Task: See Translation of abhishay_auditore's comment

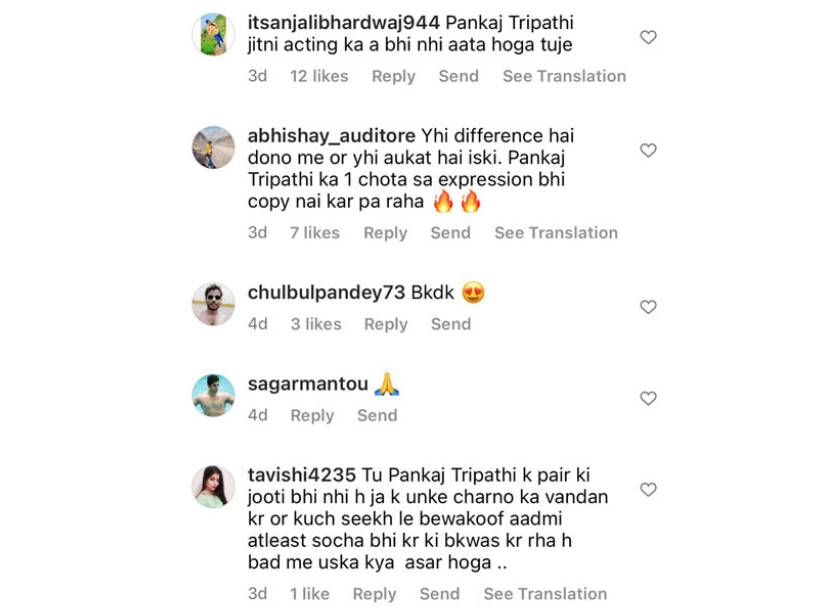Action: (556, 233)
